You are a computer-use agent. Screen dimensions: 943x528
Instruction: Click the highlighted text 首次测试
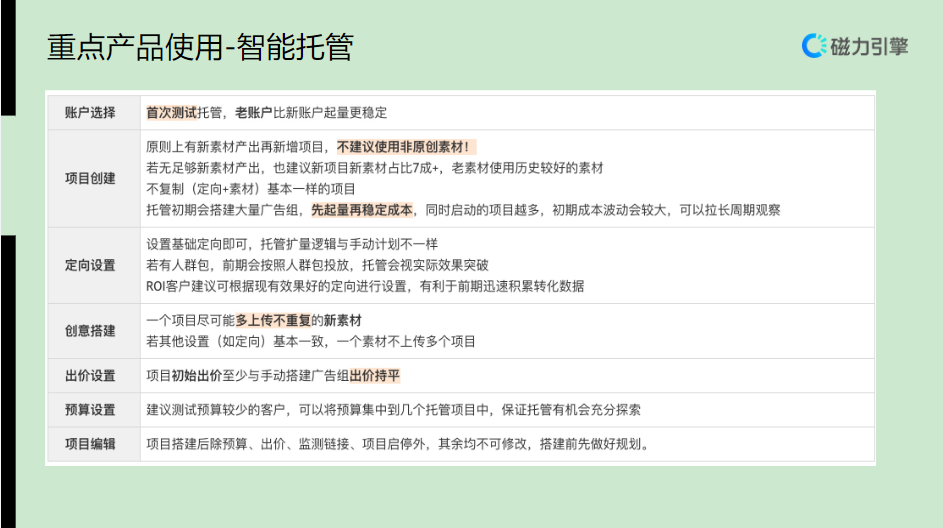171,112
